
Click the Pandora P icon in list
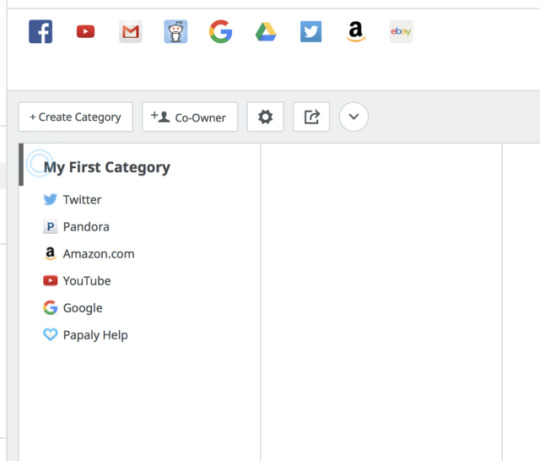tap(50, 227)
